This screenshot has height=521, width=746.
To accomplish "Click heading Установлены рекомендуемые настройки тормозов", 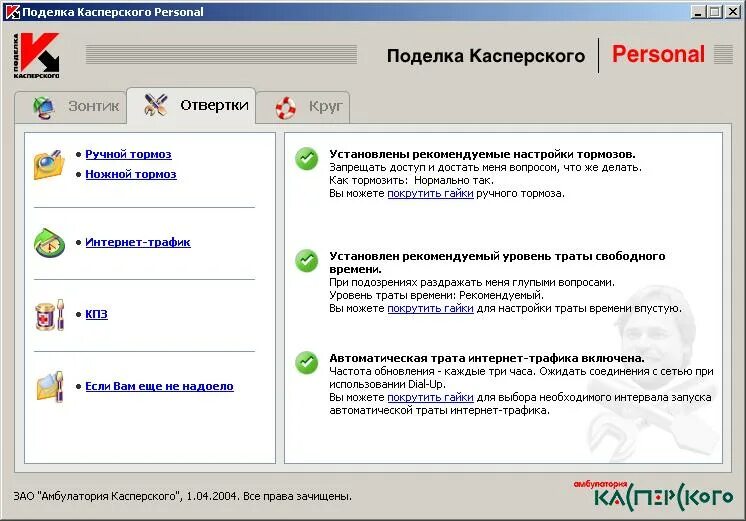I will (482, 154).
